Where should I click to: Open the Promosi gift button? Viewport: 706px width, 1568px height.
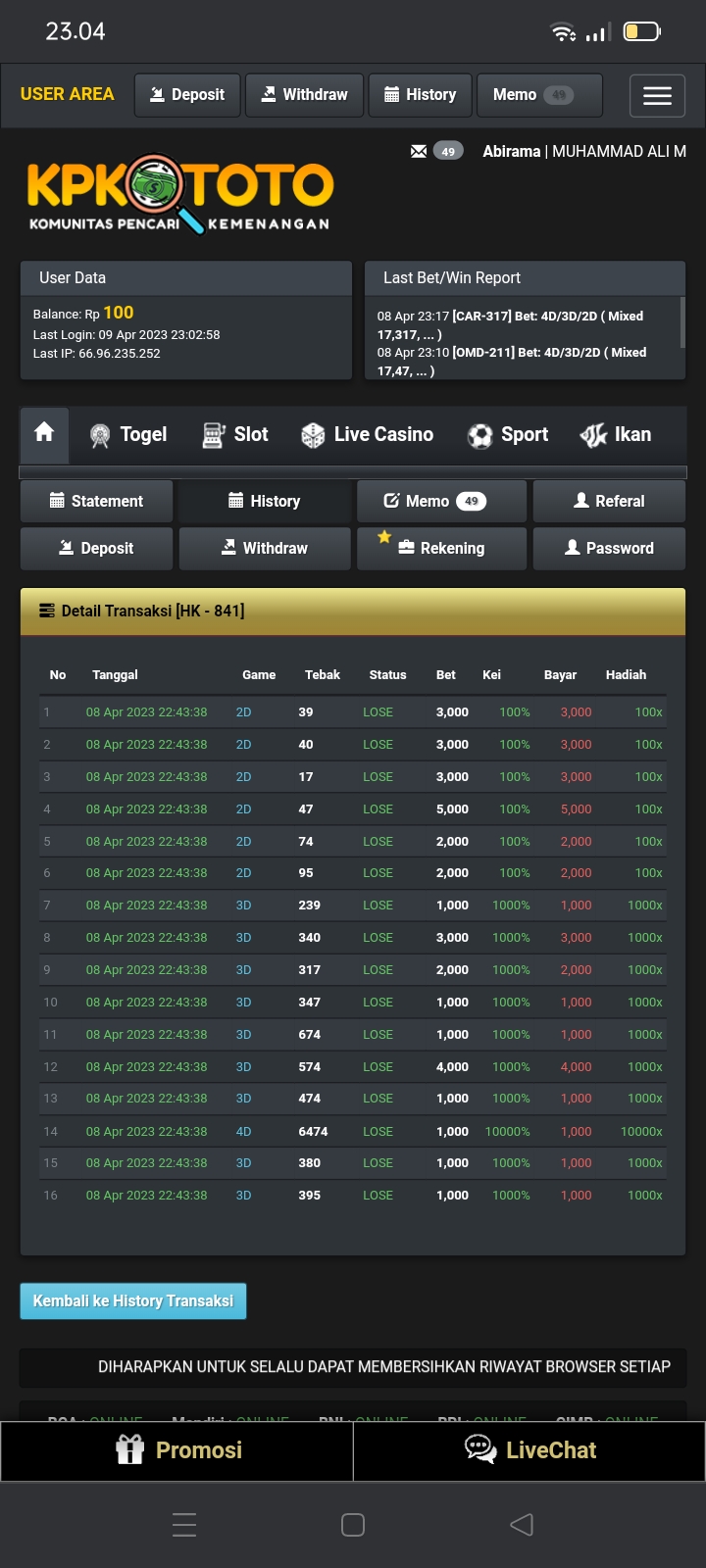click(x=177, y=1450)
